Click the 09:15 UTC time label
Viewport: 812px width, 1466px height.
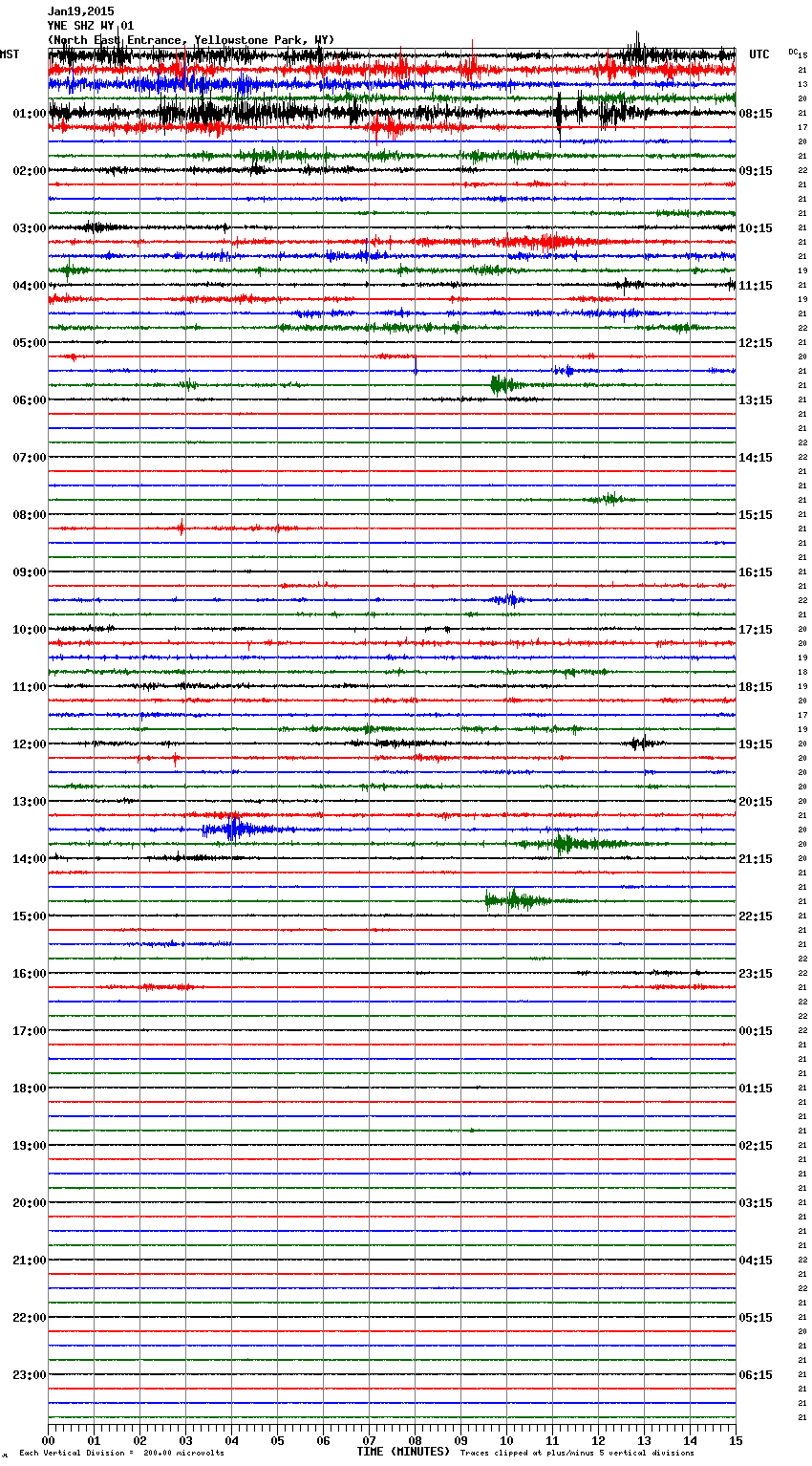756,171
